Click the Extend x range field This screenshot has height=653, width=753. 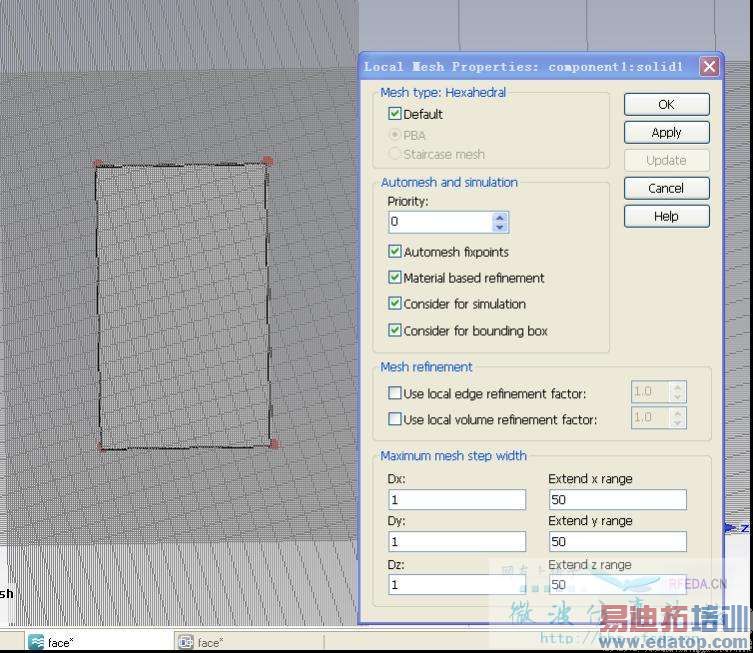[618, 500]
